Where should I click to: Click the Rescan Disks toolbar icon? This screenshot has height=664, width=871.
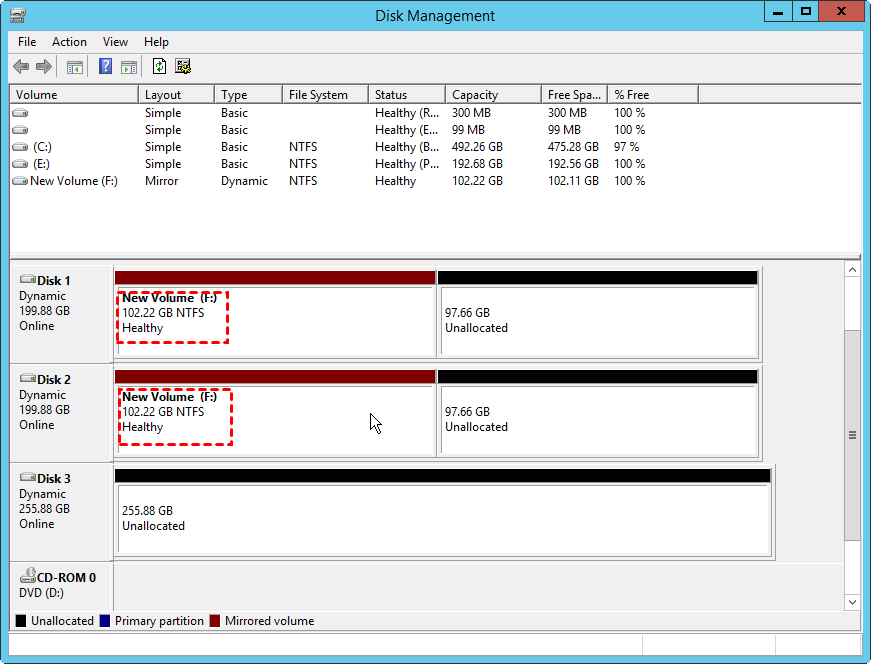click(x=182, y=66)
